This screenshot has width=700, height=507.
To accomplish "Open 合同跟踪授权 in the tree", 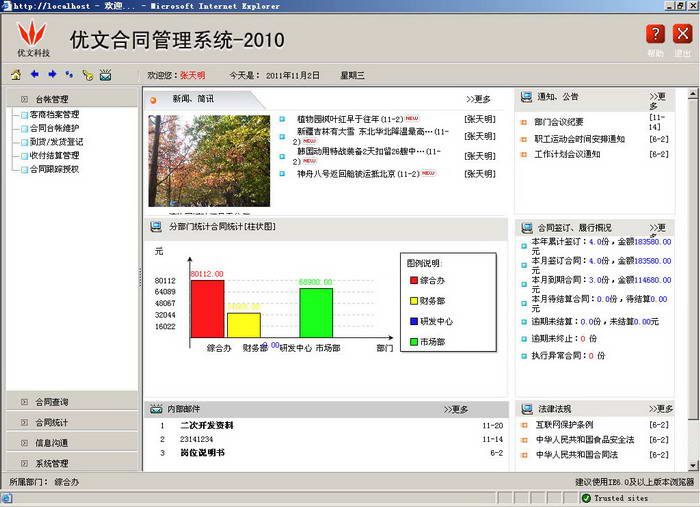I will [54, 169].
